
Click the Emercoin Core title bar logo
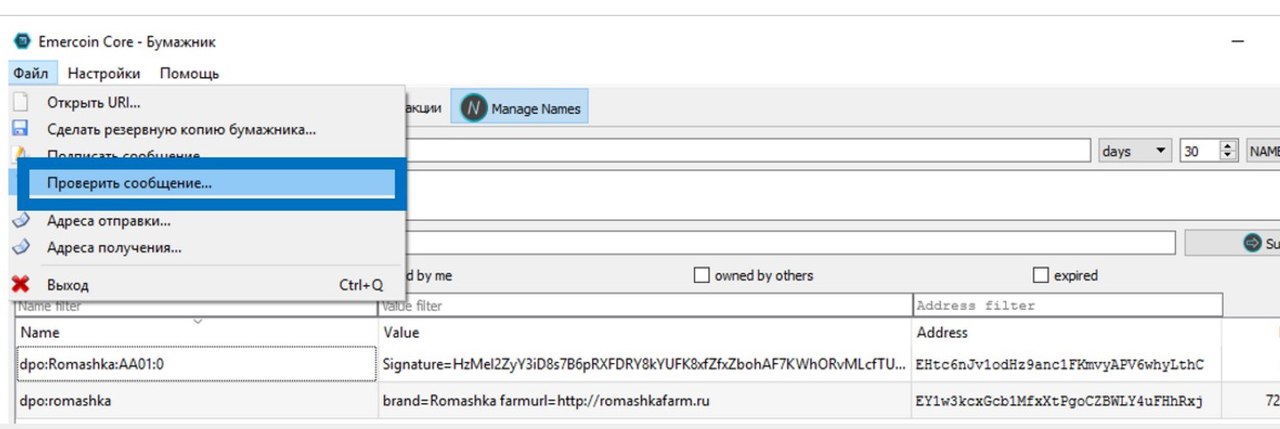pos(22,42)
